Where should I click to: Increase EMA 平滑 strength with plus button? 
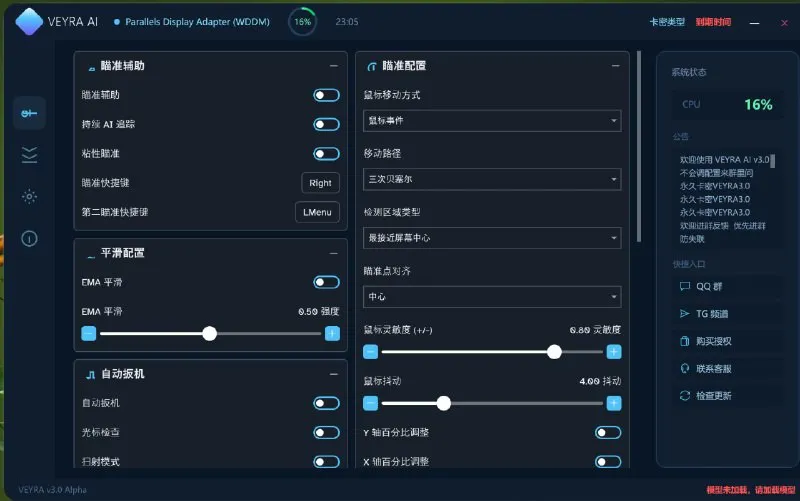[332, 334]
